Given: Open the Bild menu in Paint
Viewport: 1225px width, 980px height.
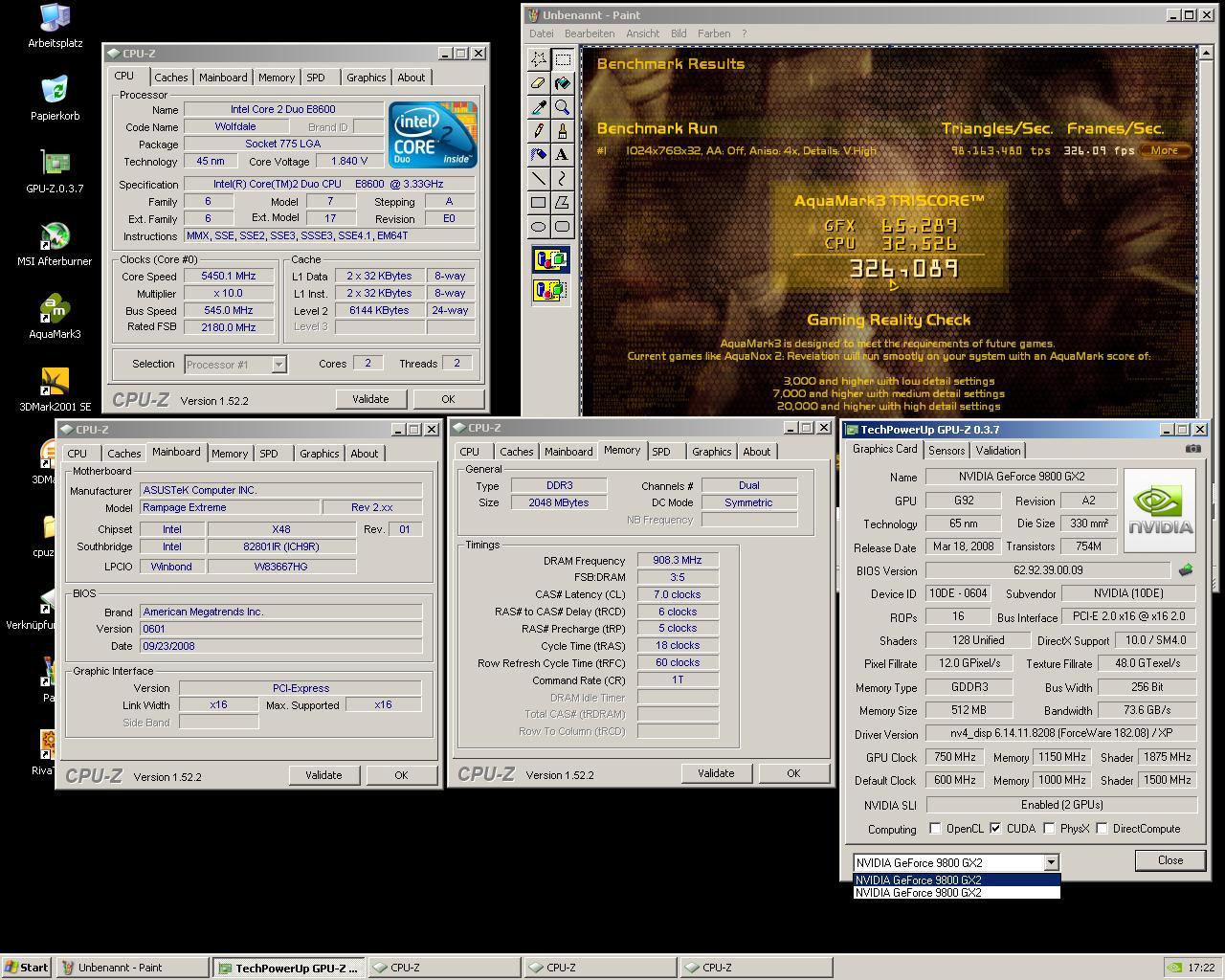Looking at the screenshot, I should (x=679, y=33).
